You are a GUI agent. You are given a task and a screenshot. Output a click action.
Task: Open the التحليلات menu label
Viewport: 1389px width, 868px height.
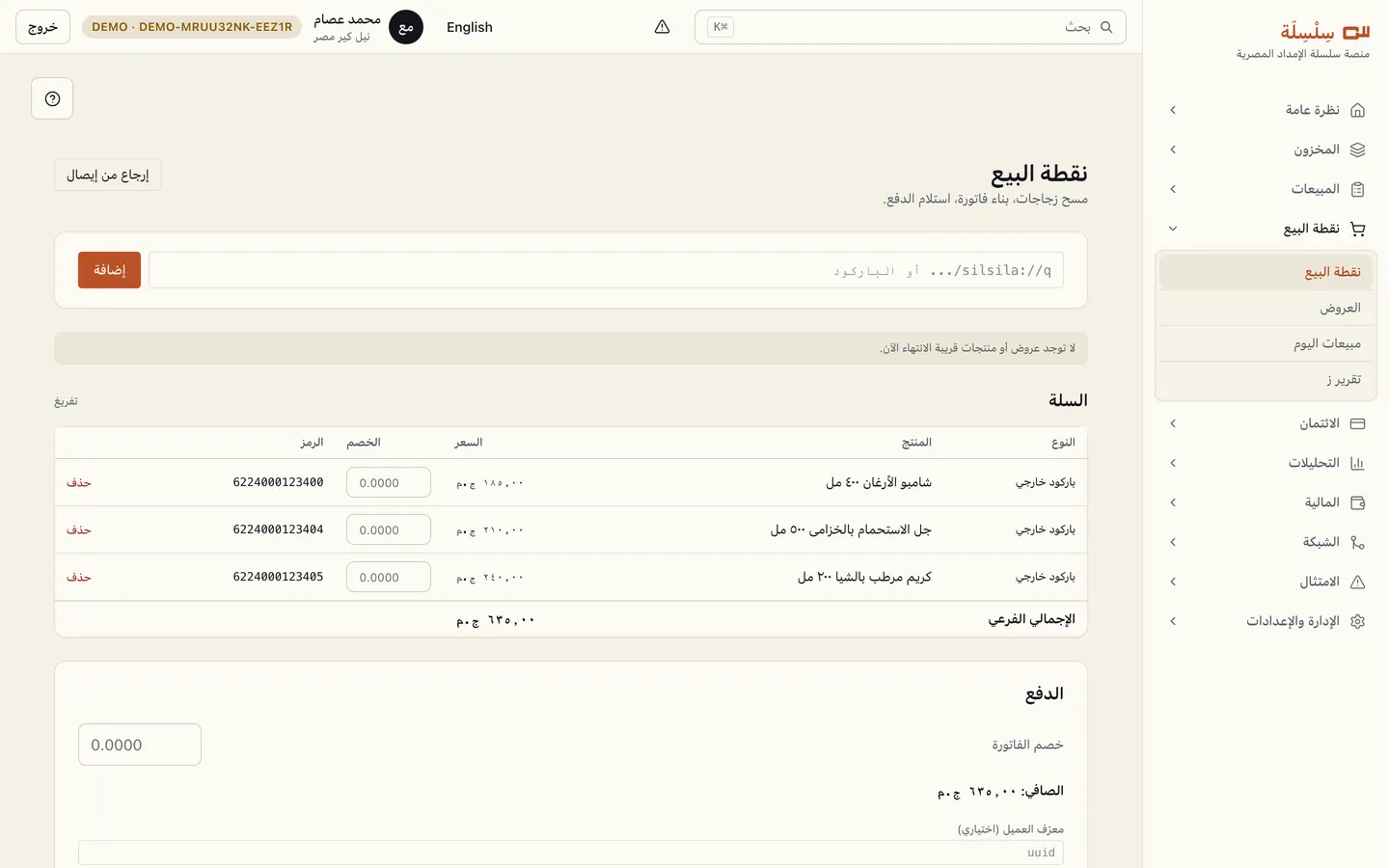1314,463
